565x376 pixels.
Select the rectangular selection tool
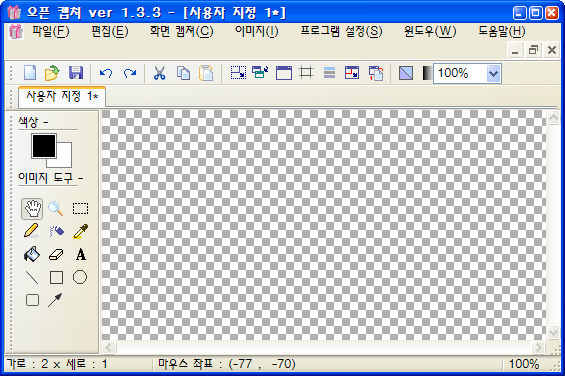tap(80, 209)
